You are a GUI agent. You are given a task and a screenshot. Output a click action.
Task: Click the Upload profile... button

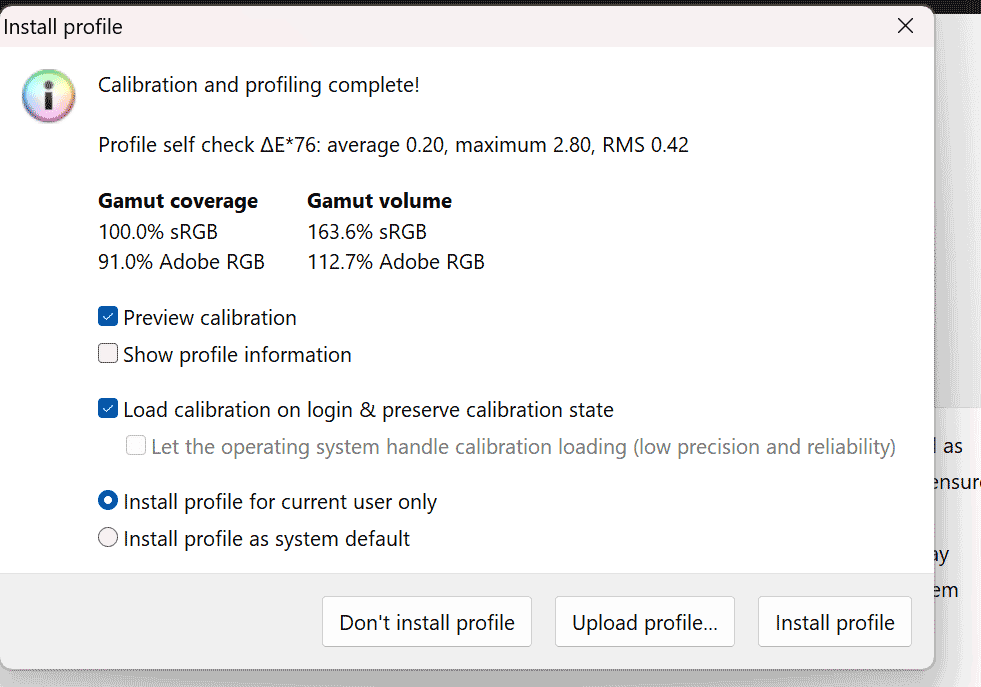pyautogui.click(x=645, y=623)
